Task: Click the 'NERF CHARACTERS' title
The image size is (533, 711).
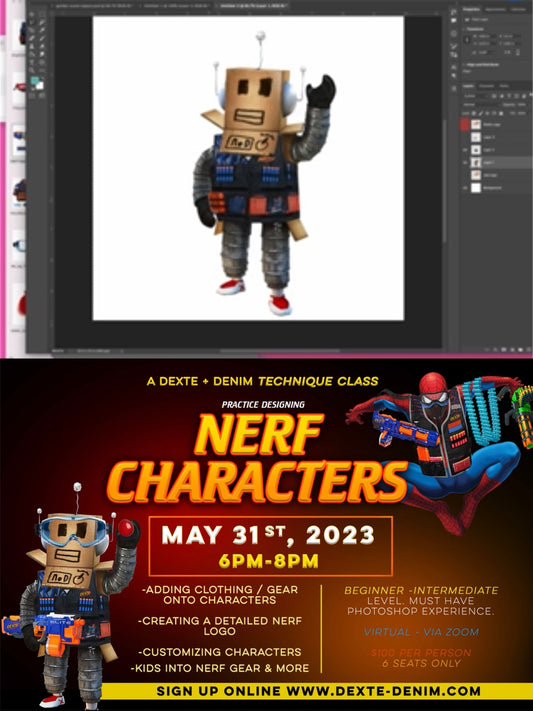Action: (259, 458)
